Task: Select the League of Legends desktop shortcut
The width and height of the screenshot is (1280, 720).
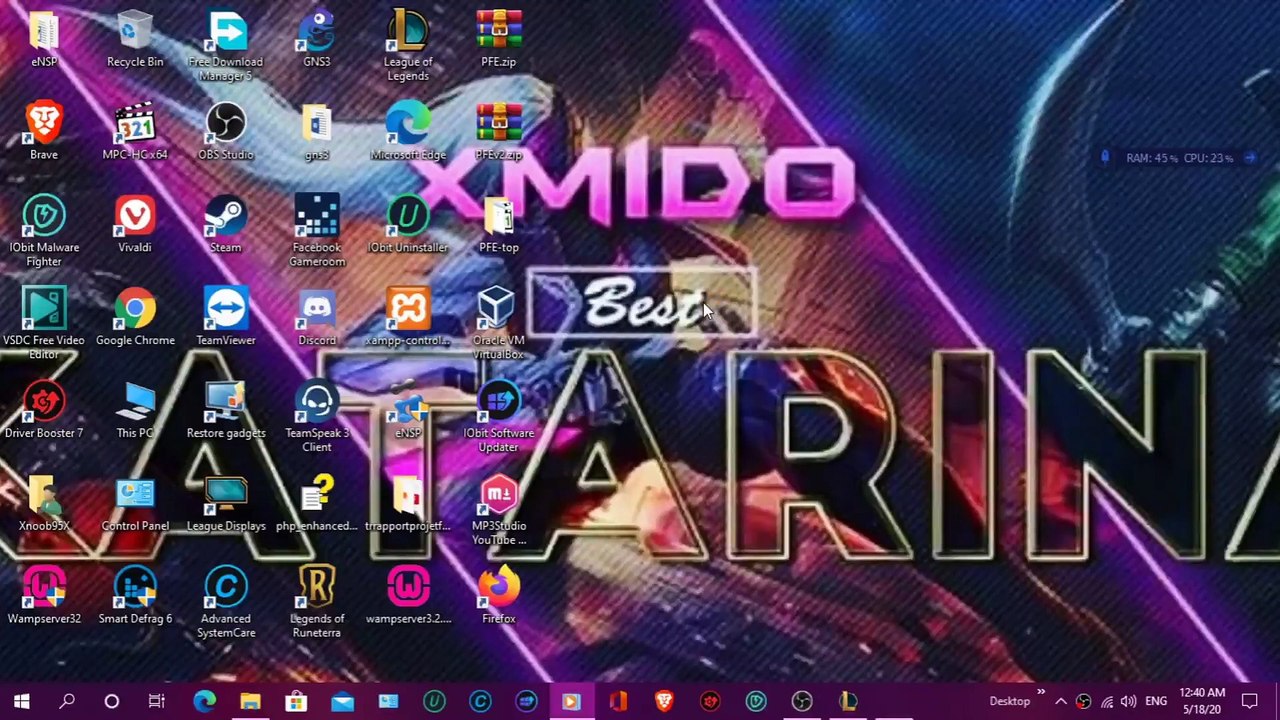Action: pyautogui.click(x=408, y=46)
